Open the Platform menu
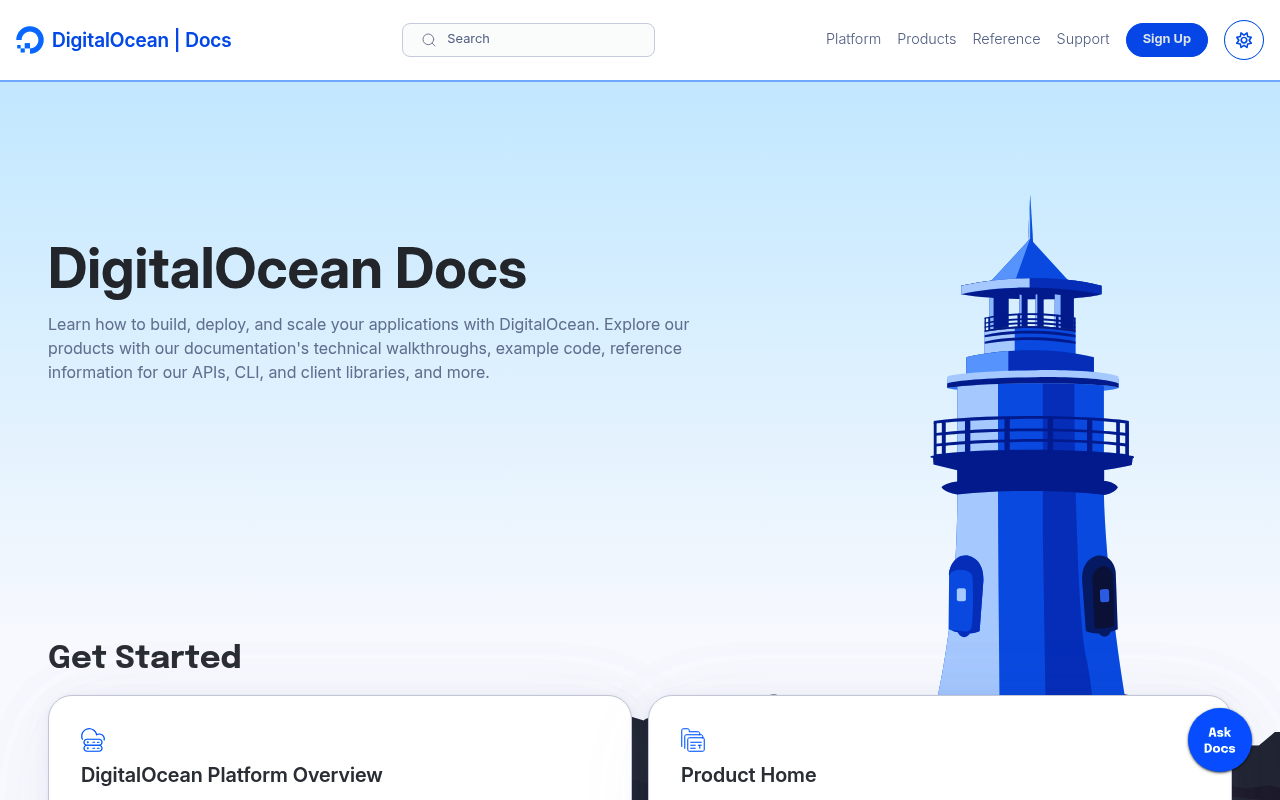Viewport: 1280px width, 800px height. pos(853,39)
